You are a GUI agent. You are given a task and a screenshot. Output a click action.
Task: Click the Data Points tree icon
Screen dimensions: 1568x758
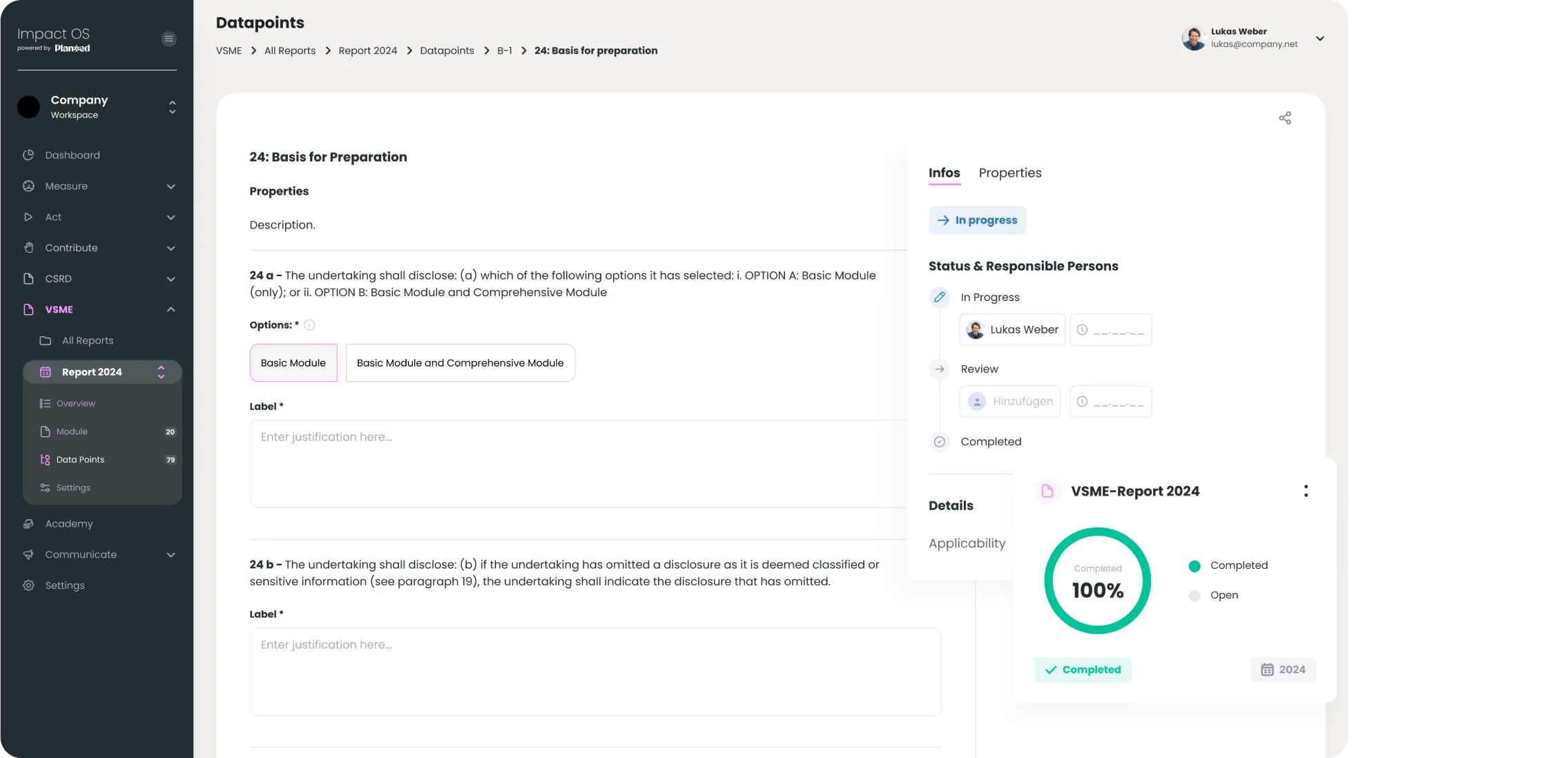(x=45, y=459)
